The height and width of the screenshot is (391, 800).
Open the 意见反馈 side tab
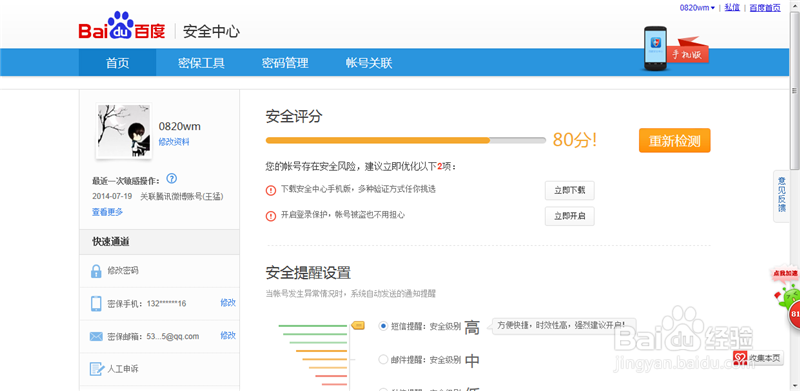coord(781,197)
